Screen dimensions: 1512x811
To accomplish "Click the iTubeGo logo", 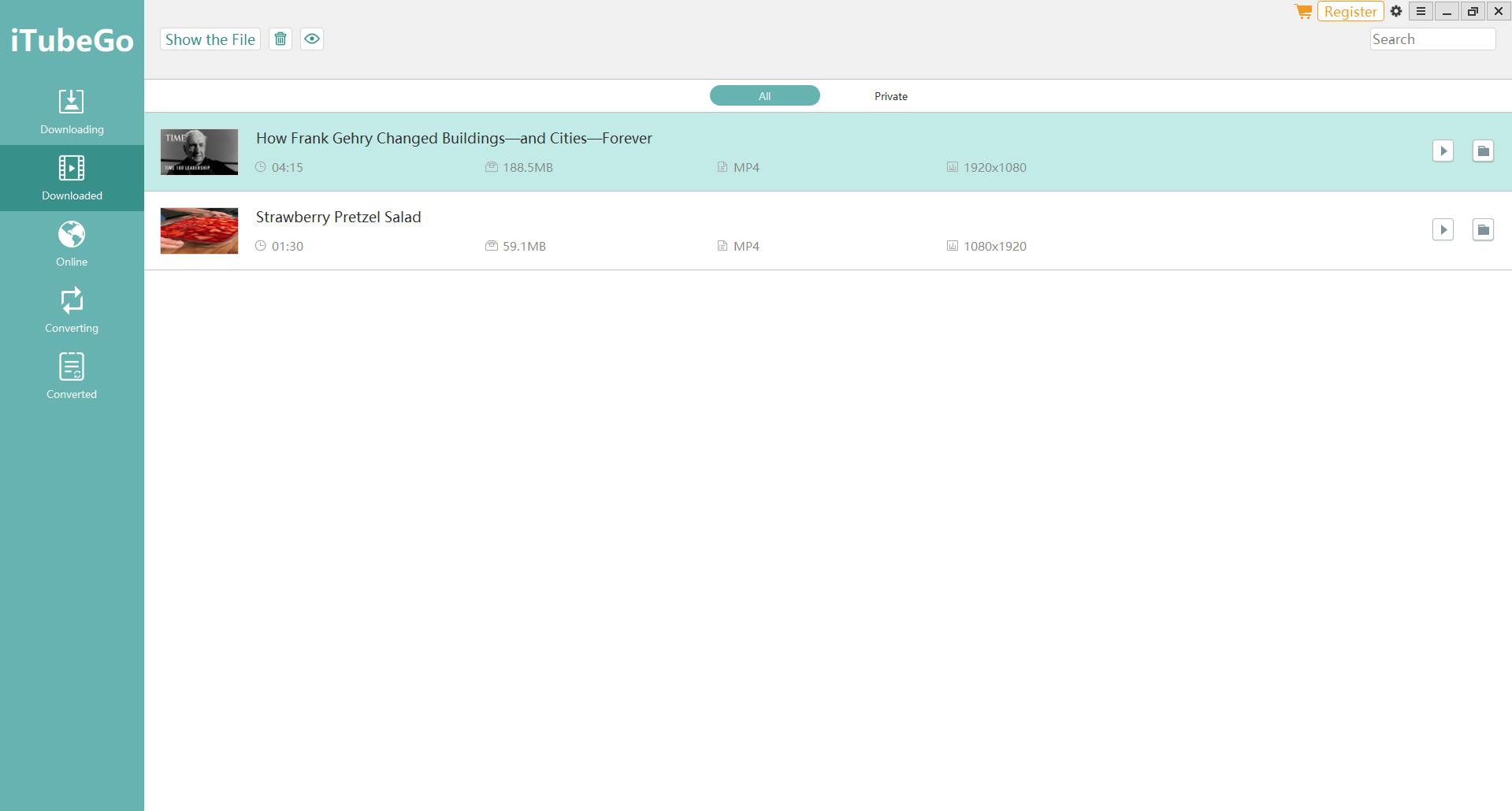I will pos(72,40).
